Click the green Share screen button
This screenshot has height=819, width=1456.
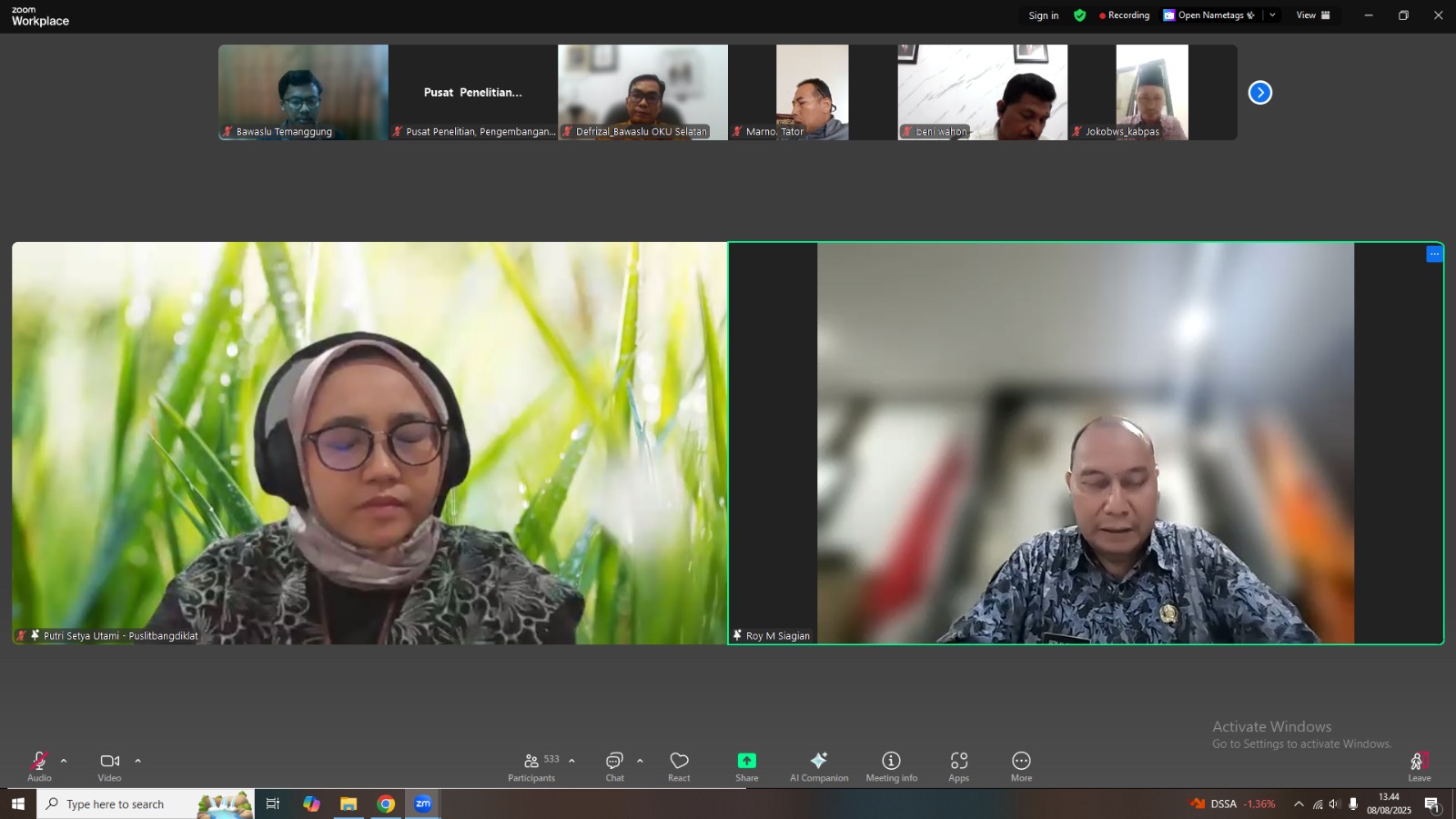[746, 766]
